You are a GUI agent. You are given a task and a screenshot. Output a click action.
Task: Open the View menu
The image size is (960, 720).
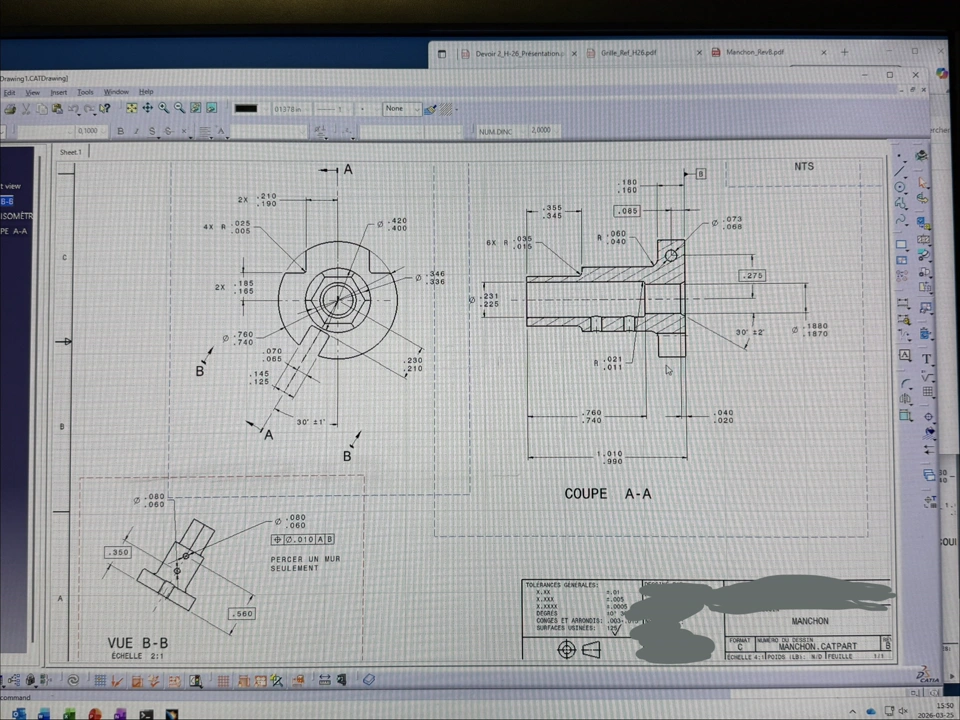coord(32,92)
